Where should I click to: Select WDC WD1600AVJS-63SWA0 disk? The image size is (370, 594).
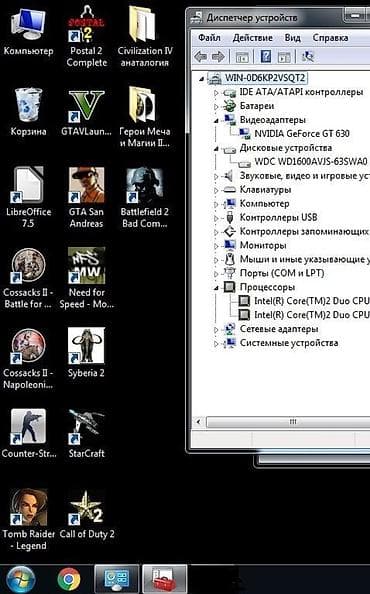[x=311, y=162]
